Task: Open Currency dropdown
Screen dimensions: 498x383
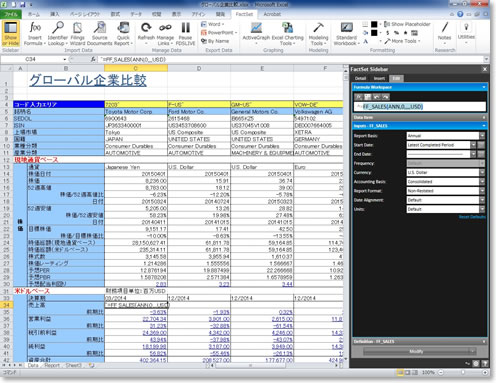Action: 482,172
